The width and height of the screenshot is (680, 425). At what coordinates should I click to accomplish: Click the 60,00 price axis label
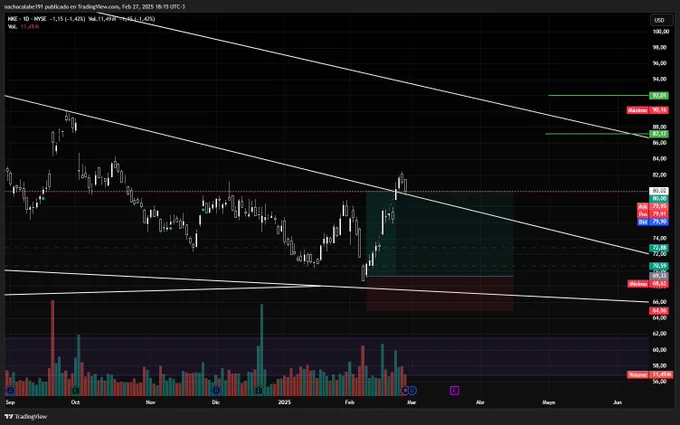(x=660, y=350)
